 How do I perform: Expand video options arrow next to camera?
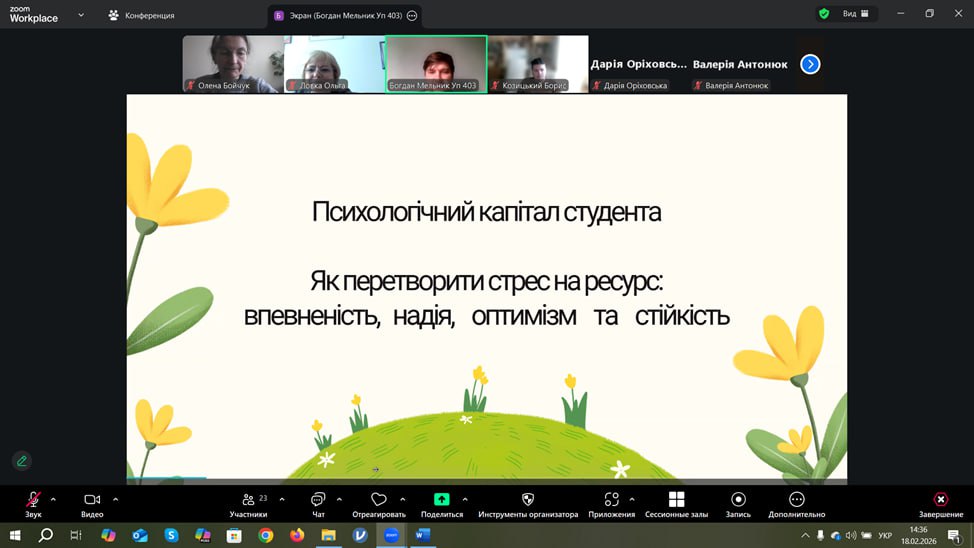(116, 499)
